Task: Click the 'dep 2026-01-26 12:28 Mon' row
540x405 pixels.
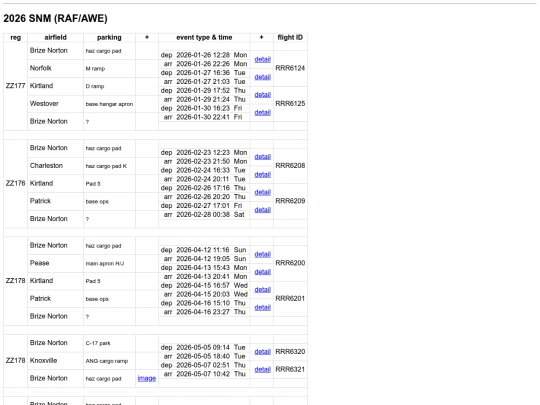Action: 204,55
